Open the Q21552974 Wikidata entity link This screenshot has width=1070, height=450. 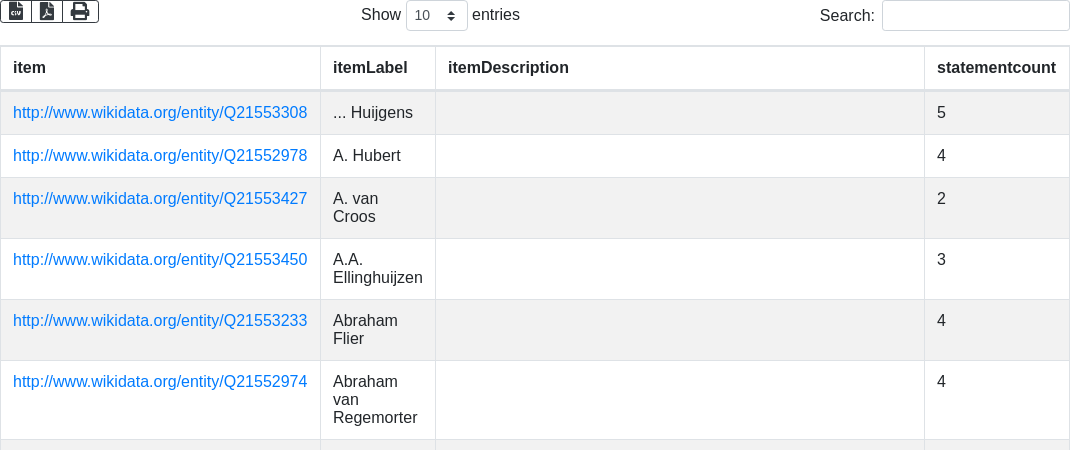pyautogui.click(x=160, y=382)
